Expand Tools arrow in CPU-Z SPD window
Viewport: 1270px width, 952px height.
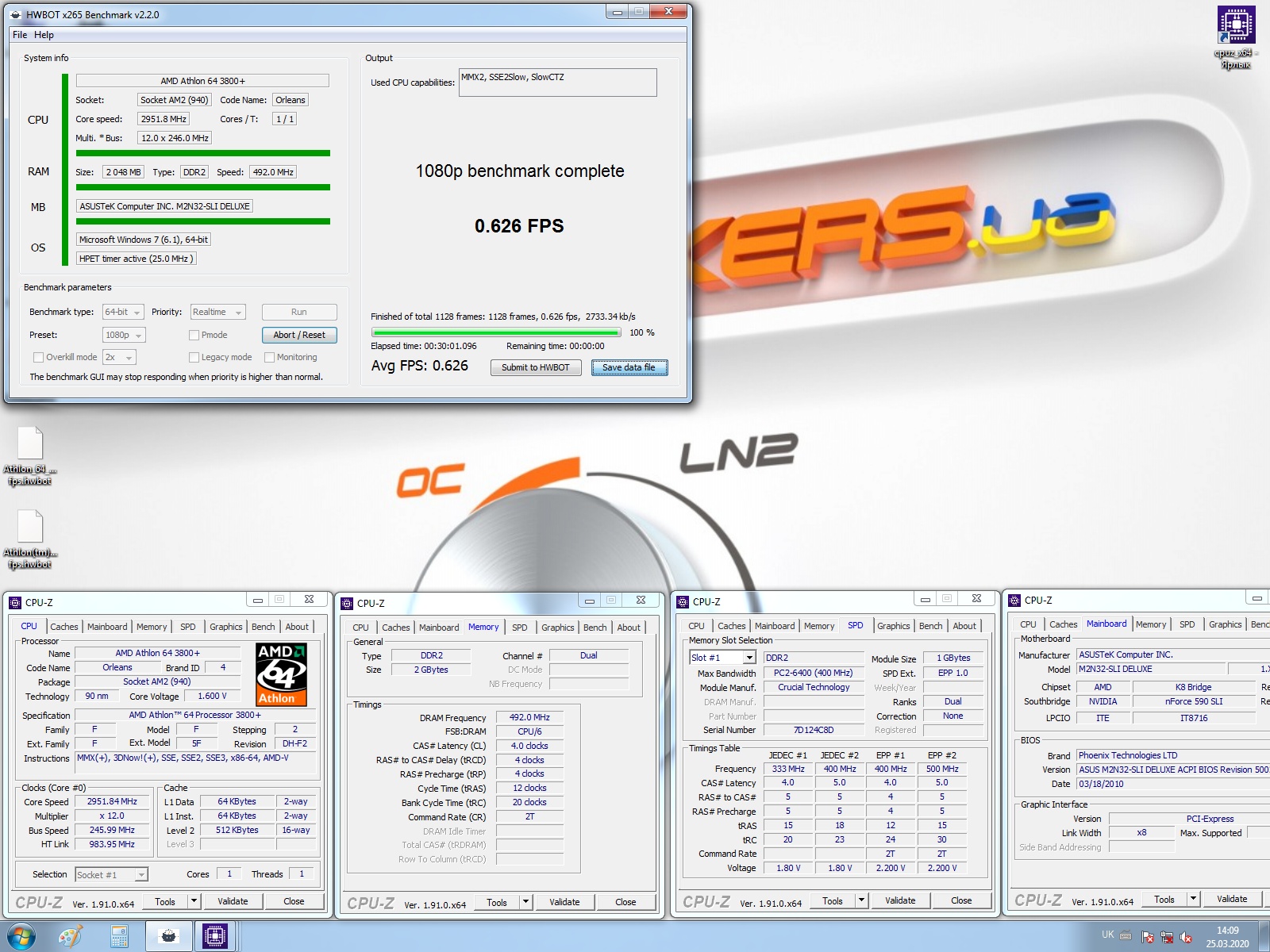point(861,900)
